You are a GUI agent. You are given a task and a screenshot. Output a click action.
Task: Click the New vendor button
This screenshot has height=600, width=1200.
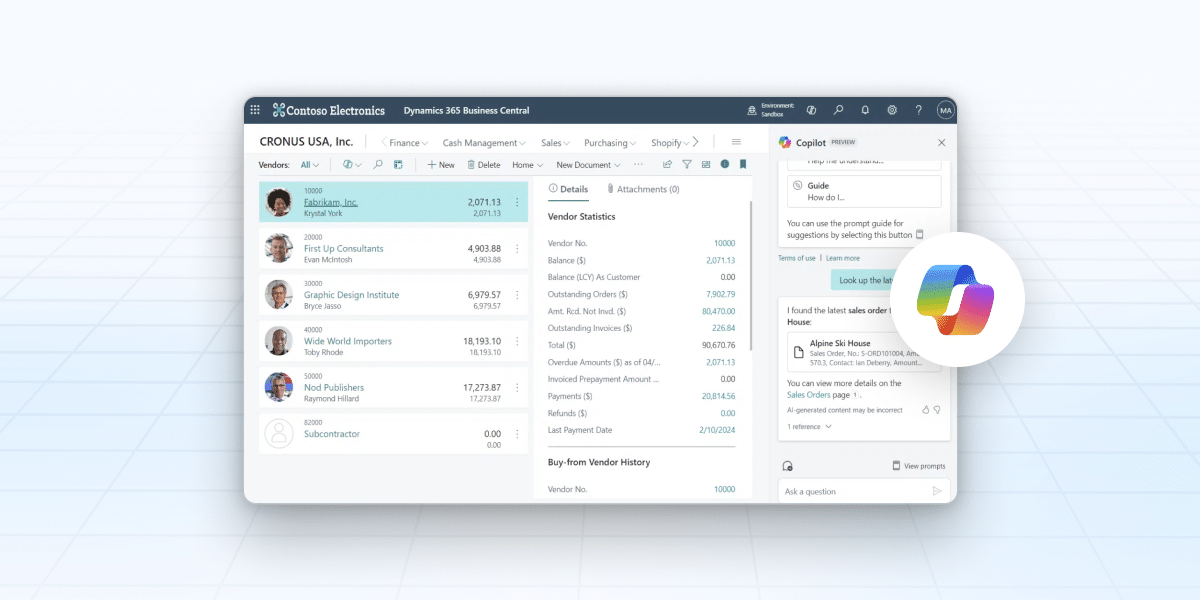441,165
